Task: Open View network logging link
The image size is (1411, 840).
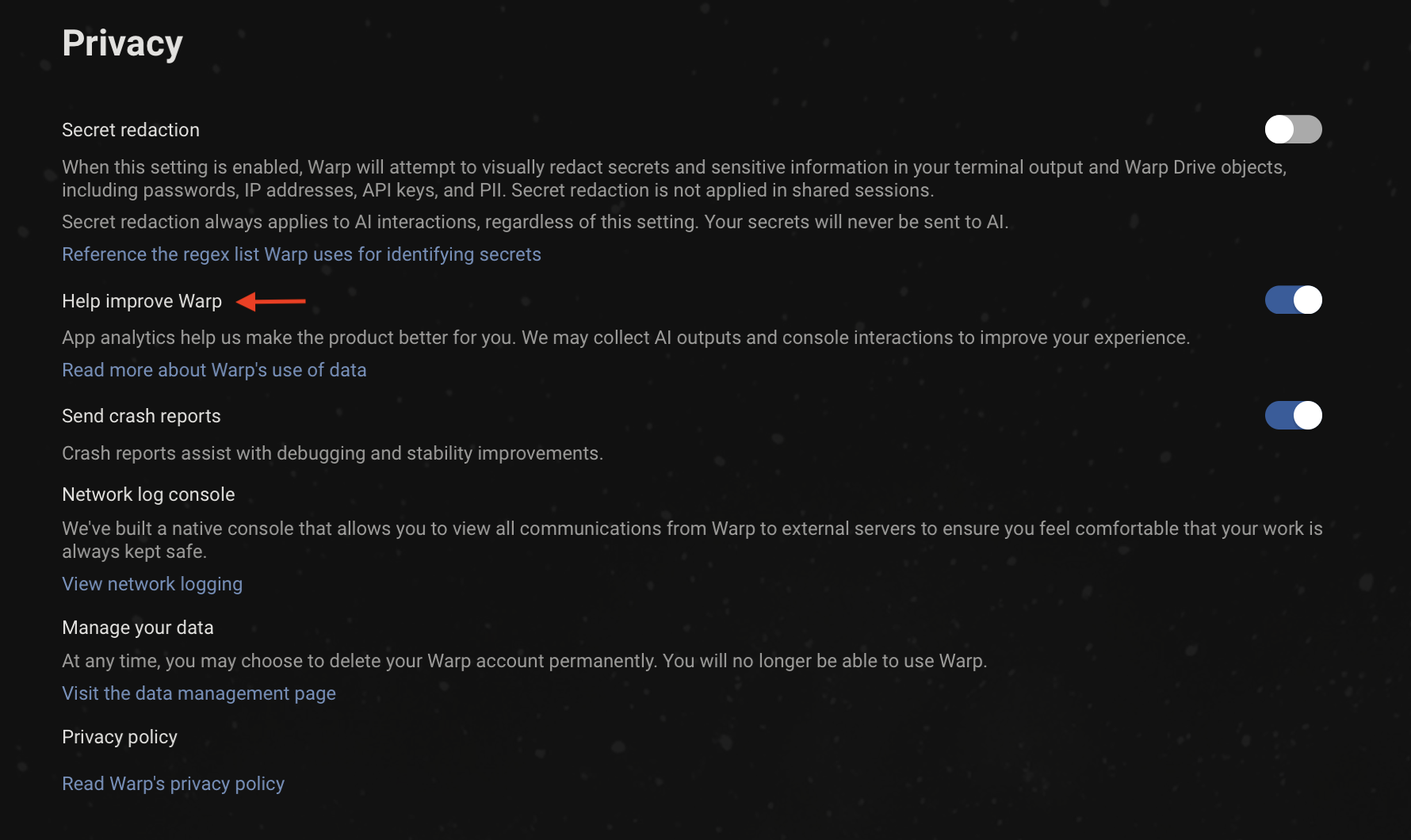Action: pyautogui.click(x=152, y=584)
